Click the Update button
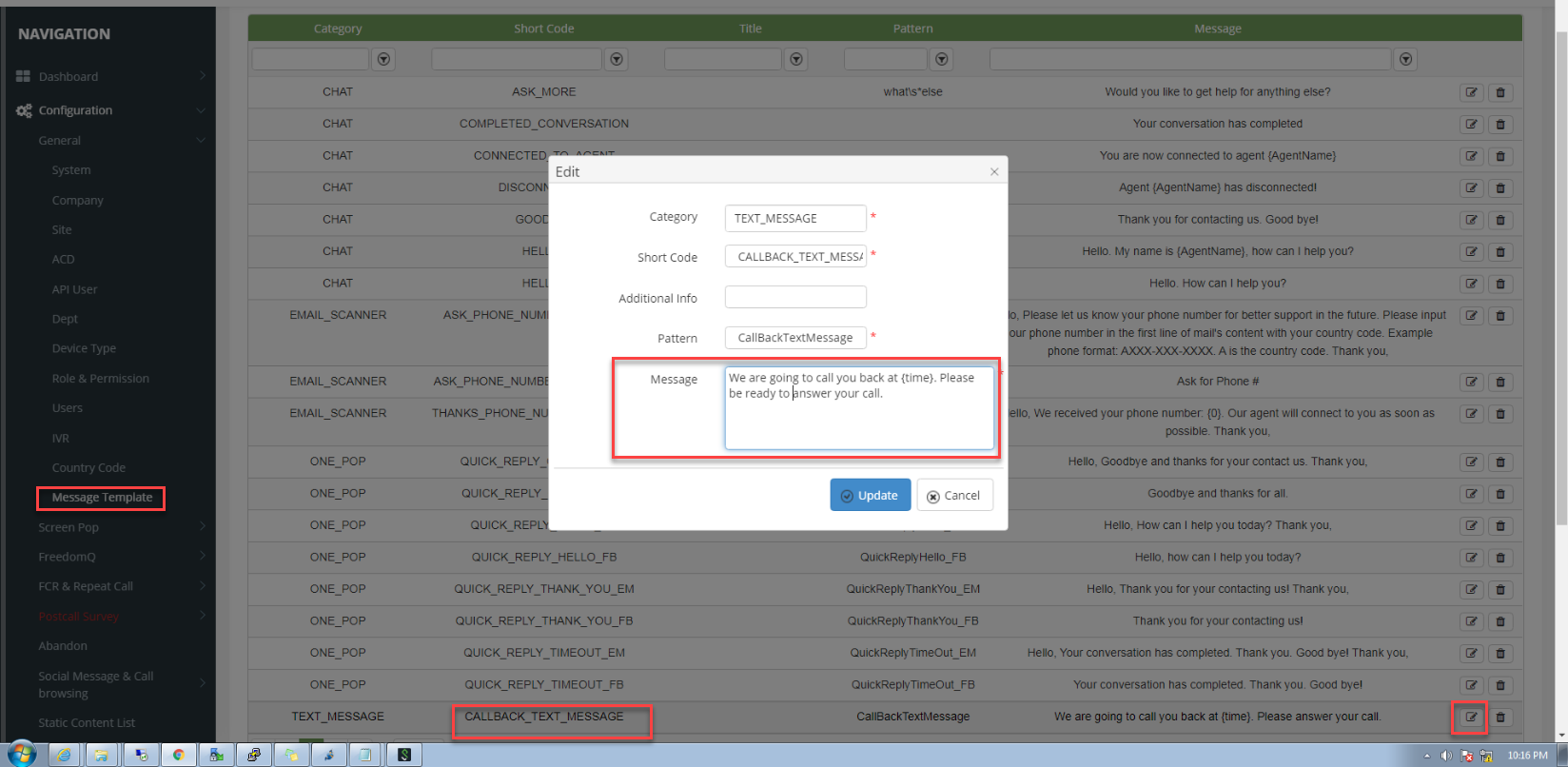The height and width of the screenshot is (767, 1568). (870, 495)
